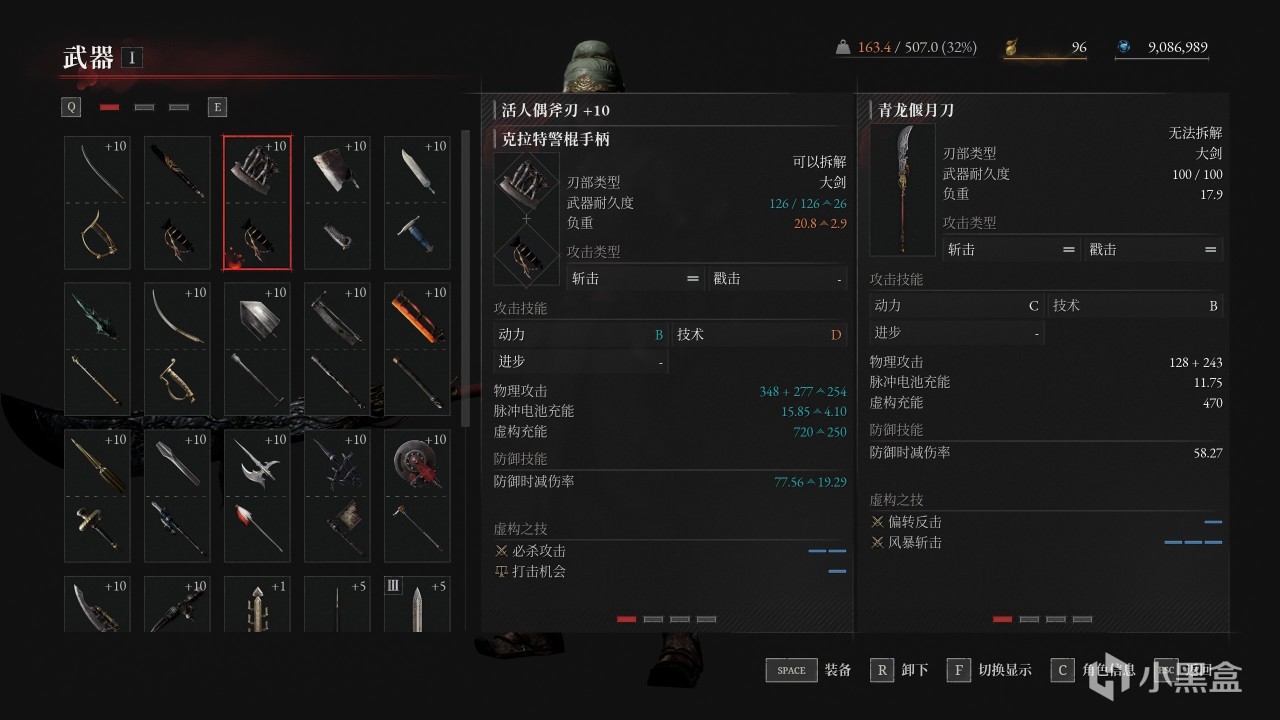This screenshot has width=1280, height=720.
Task: Switch to next category with E key
Action: pos(217,107)
